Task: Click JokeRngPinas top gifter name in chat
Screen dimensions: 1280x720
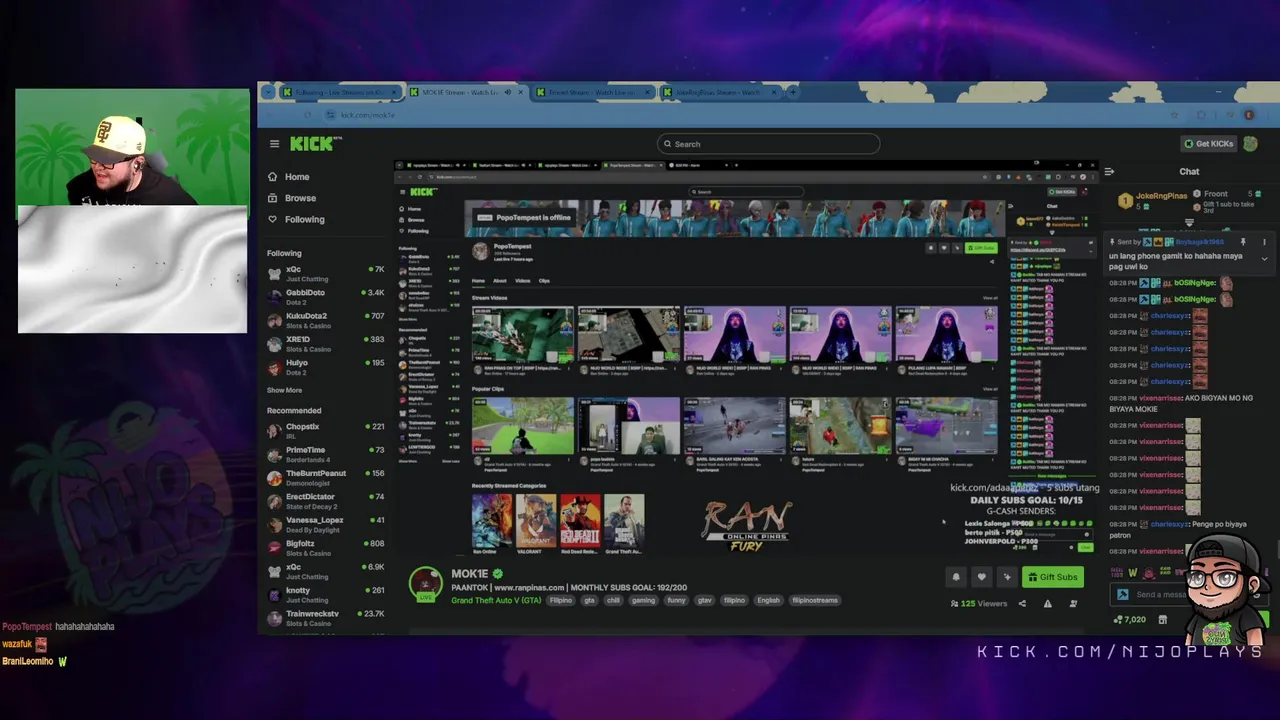Action: (1161, 196)
